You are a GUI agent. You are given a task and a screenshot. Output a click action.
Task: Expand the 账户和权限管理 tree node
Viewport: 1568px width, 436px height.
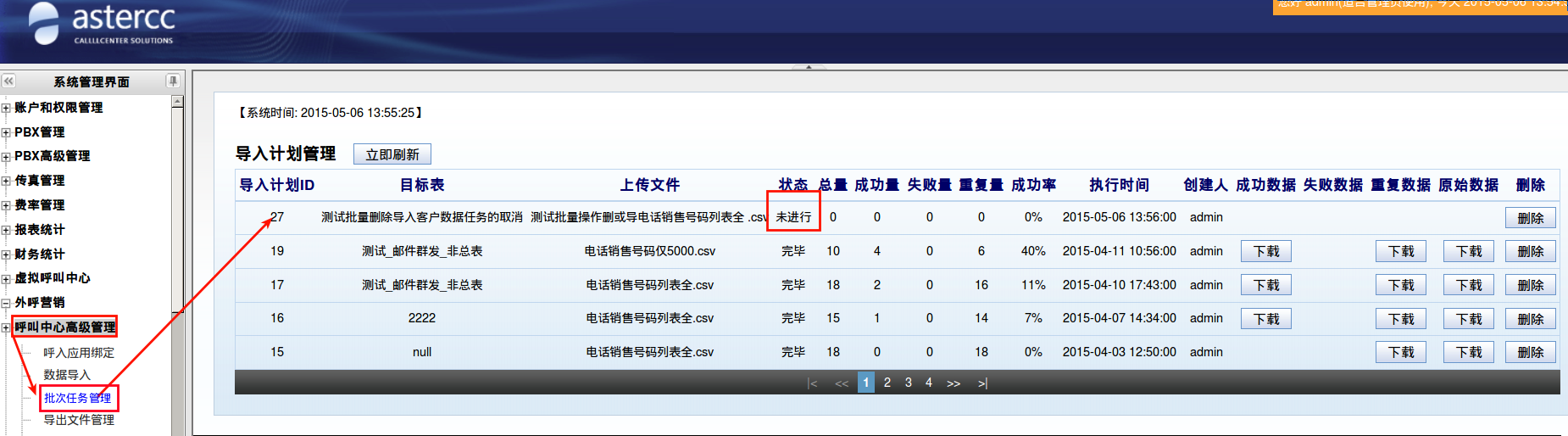[6, 108]
